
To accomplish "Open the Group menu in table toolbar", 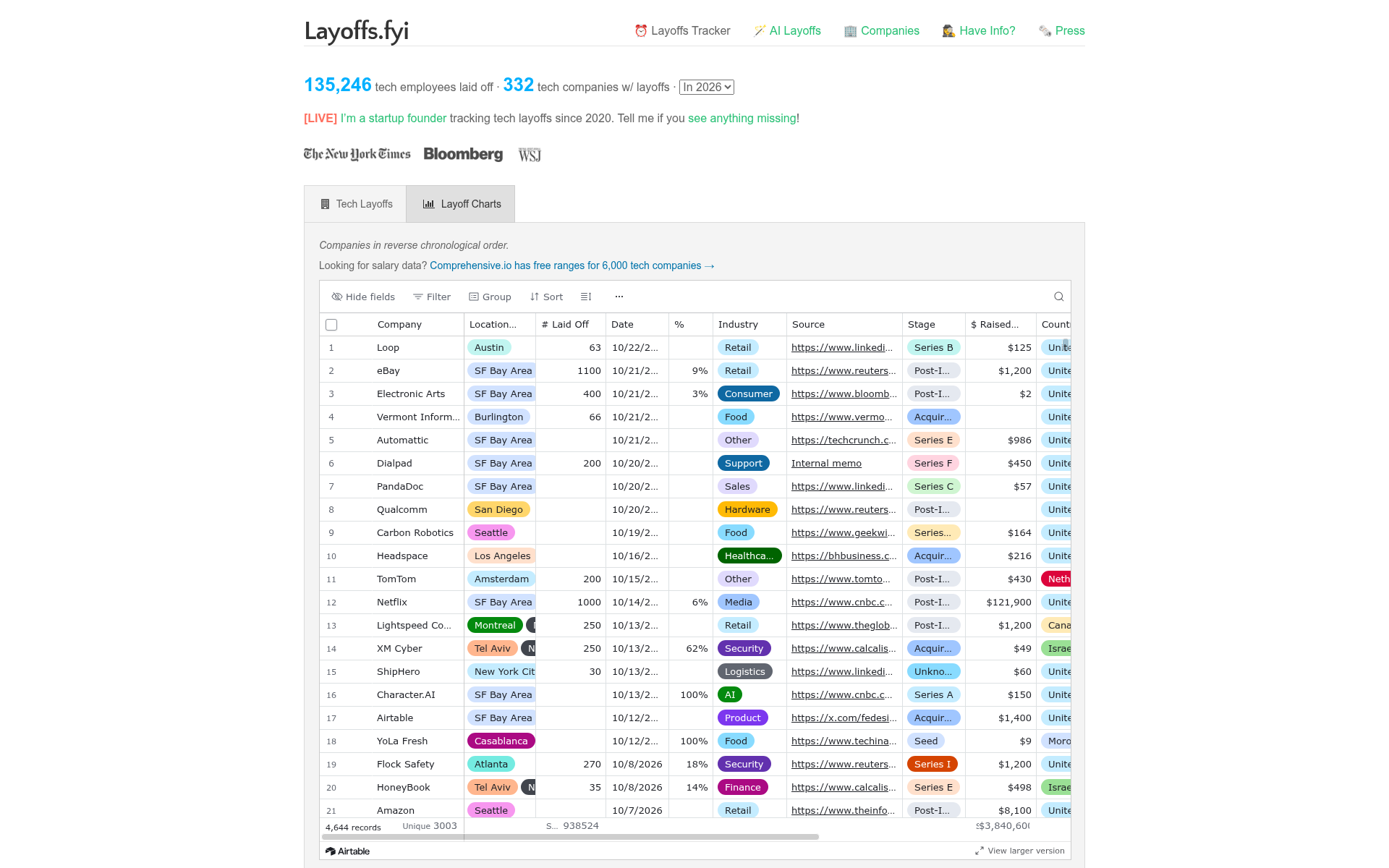I will point(490,297).
